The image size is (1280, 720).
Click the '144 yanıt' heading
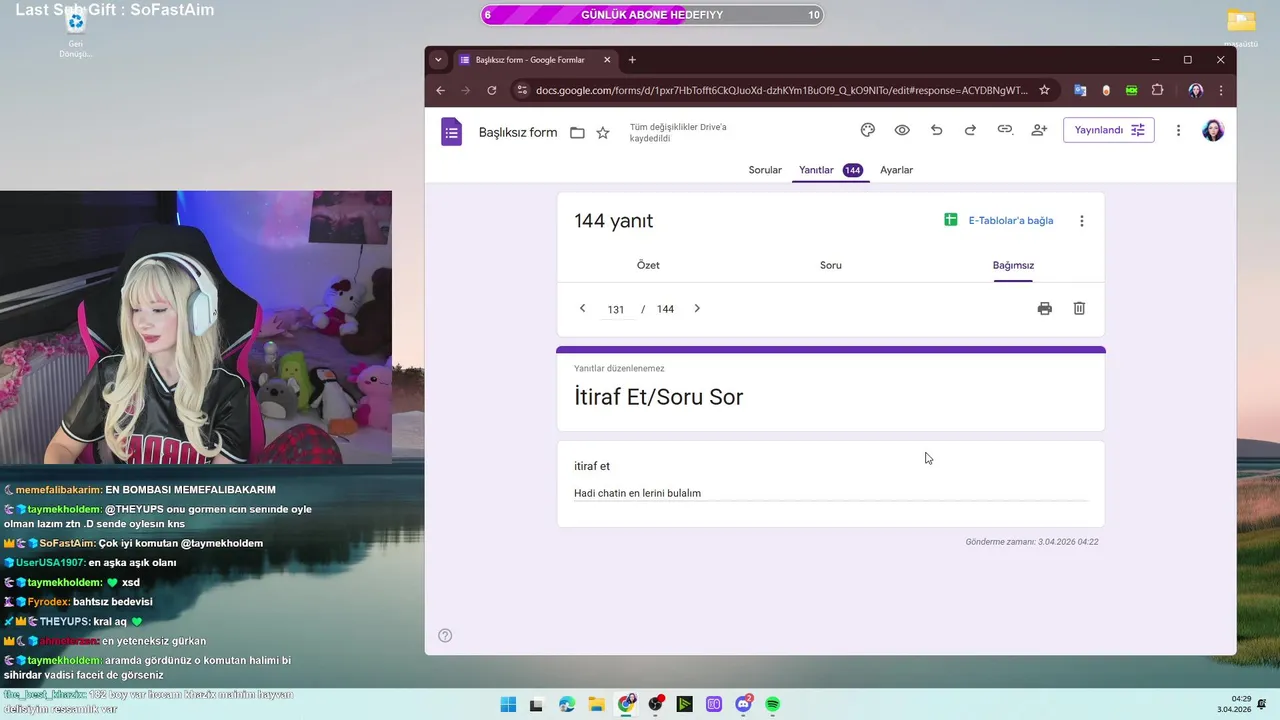[x=613, y=221]
